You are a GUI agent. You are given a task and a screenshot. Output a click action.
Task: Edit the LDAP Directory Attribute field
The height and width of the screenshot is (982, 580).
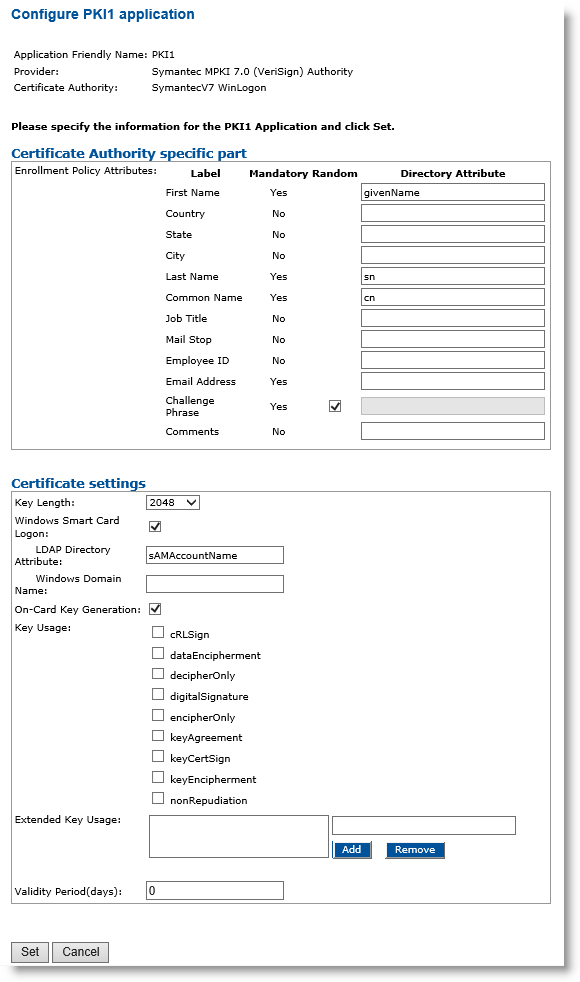pyautogui.click(x=215, y=554)
